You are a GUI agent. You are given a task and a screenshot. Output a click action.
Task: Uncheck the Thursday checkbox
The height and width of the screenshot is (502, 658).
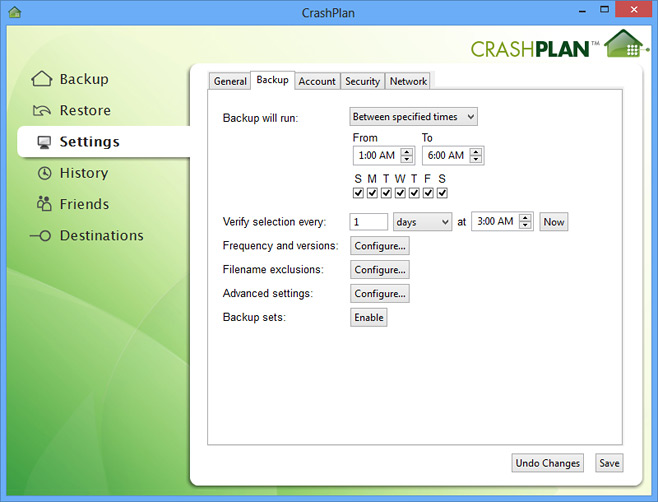click(414, 193)
